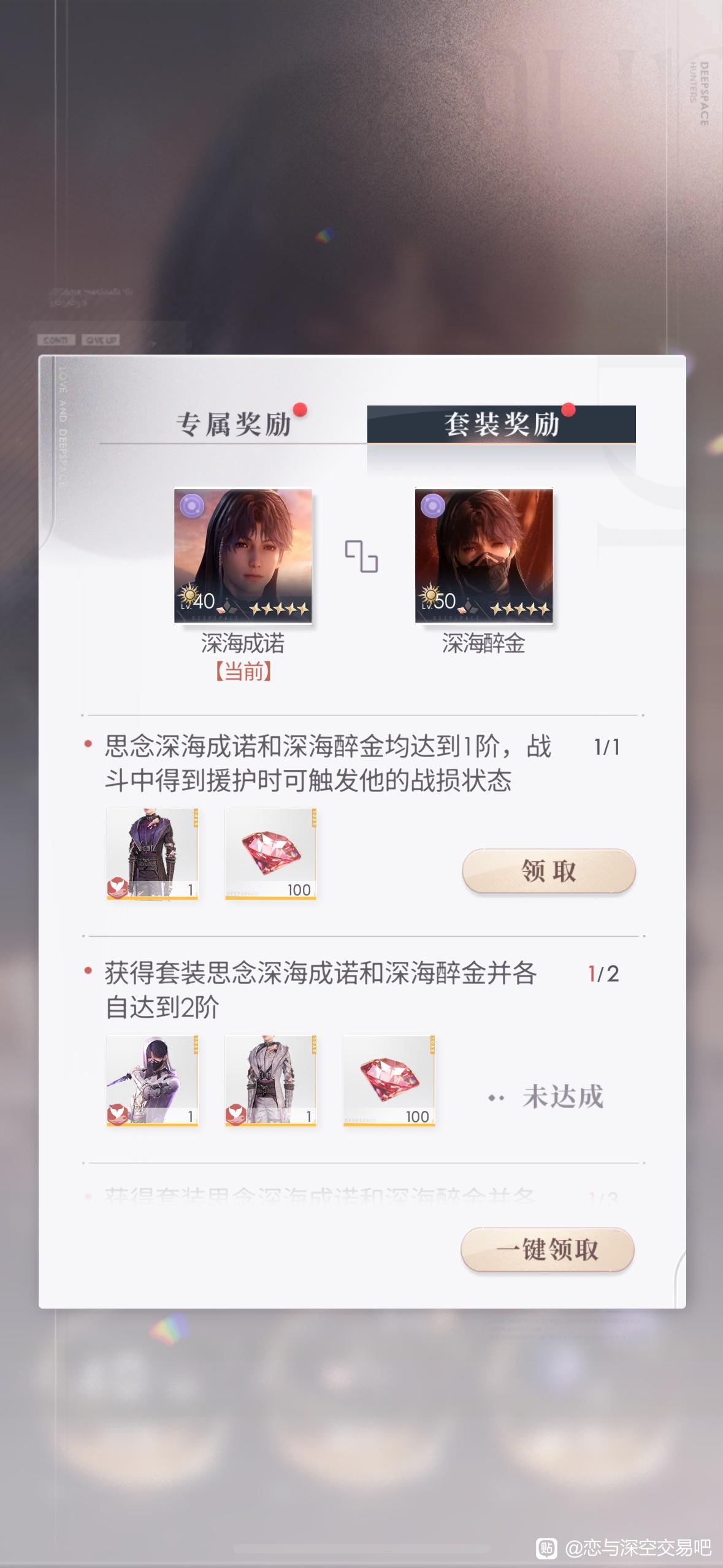Tap the 1/2 progress counter
The image size is (723, 1568).
point(603,974)
